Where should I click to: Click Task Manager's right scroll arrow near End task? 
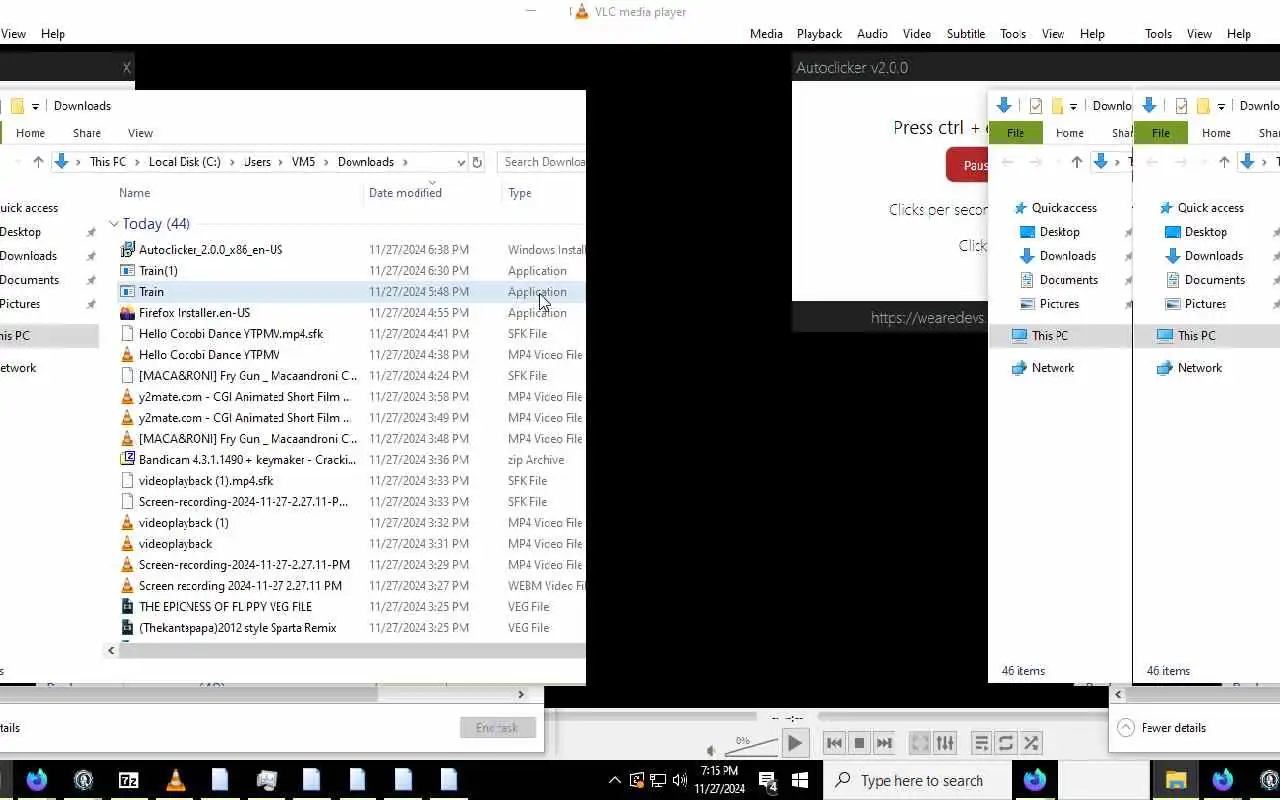pos(520,694)
